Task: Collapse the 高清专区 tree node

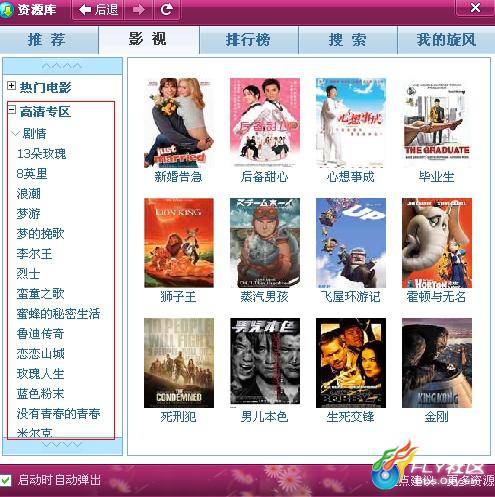Action: pyautogui.click(x=11, y=110)
